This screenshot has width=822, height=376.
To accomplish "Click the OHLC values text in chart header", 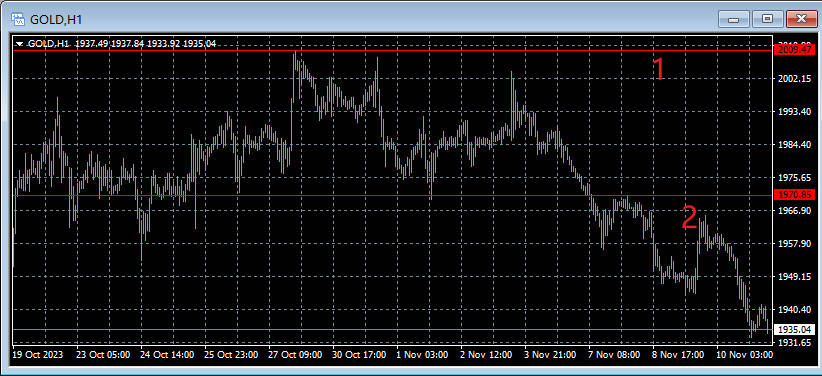I will pyautogui.click(x=145, y=44).
